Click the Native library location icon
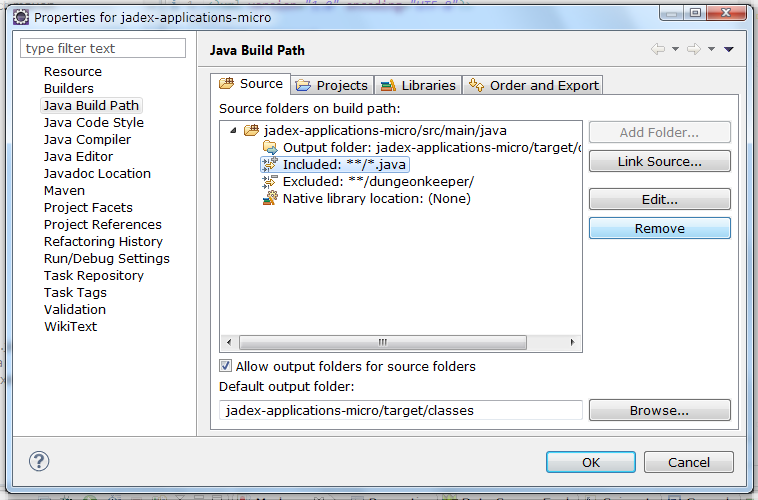 pyautogui.click(x=269, y=199)
